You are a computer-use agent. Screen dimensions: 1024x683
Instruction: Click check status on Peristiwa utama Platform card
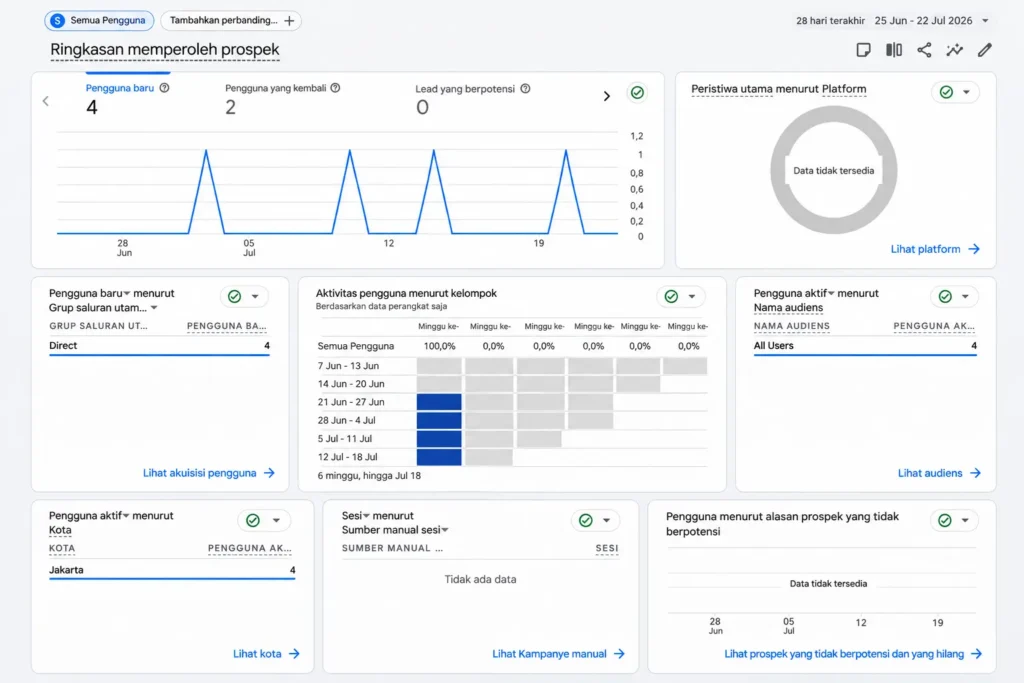946,92
